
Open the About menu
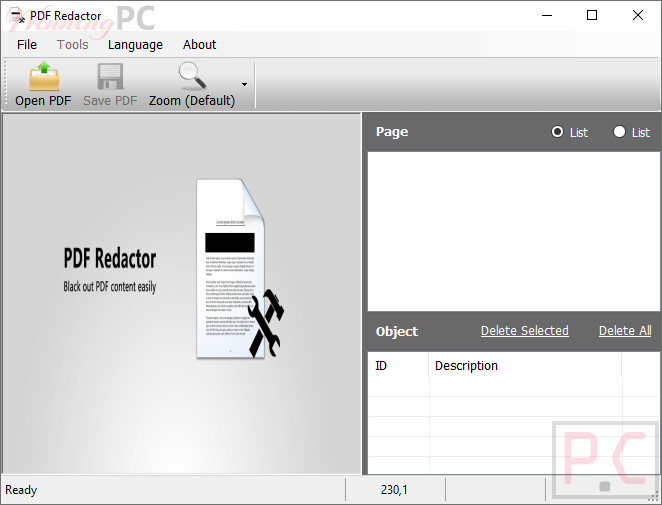199,44
